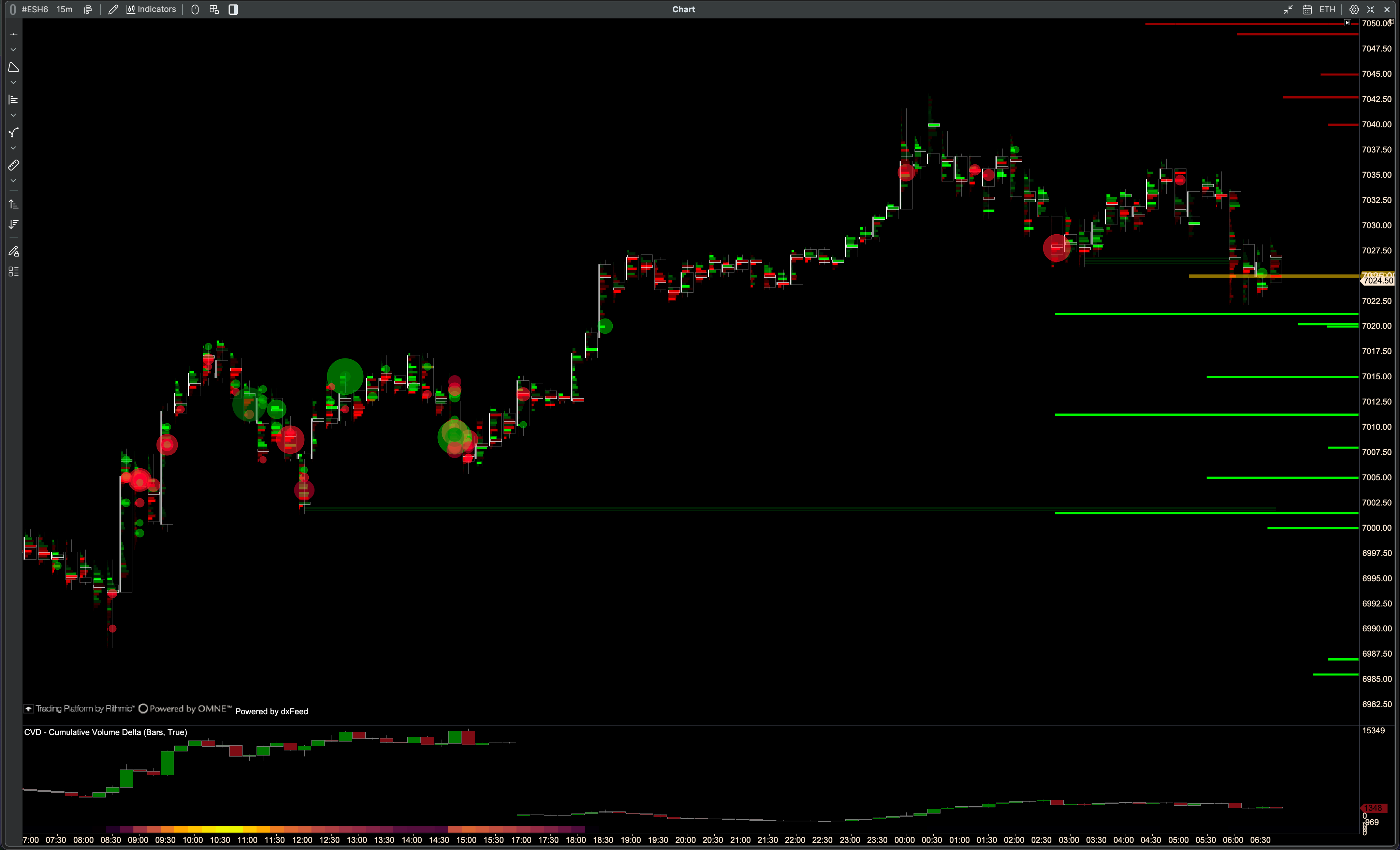This screenshot has height=850, width=1400.
Task: Click the ETH session button
Action: pos(1327,9)
